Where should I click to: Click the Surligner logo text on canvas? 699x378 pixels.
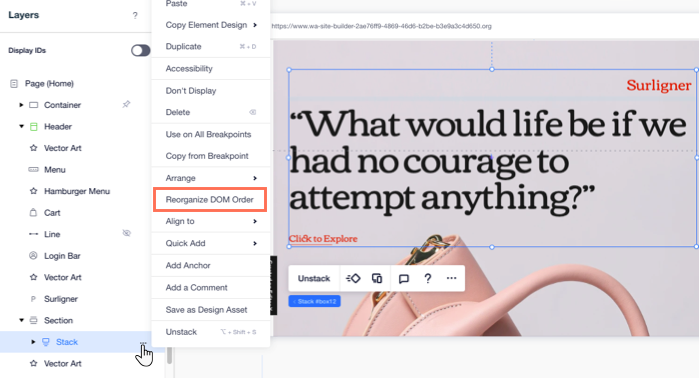[659, 85]
